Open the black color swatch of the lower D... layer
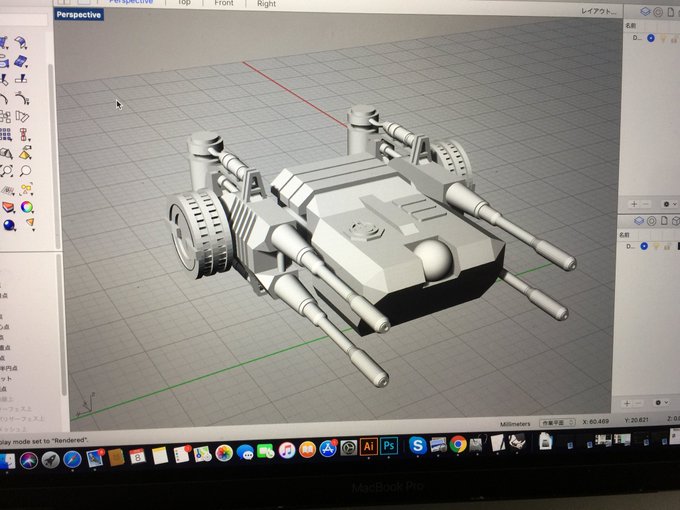 [x=678, y=246]
